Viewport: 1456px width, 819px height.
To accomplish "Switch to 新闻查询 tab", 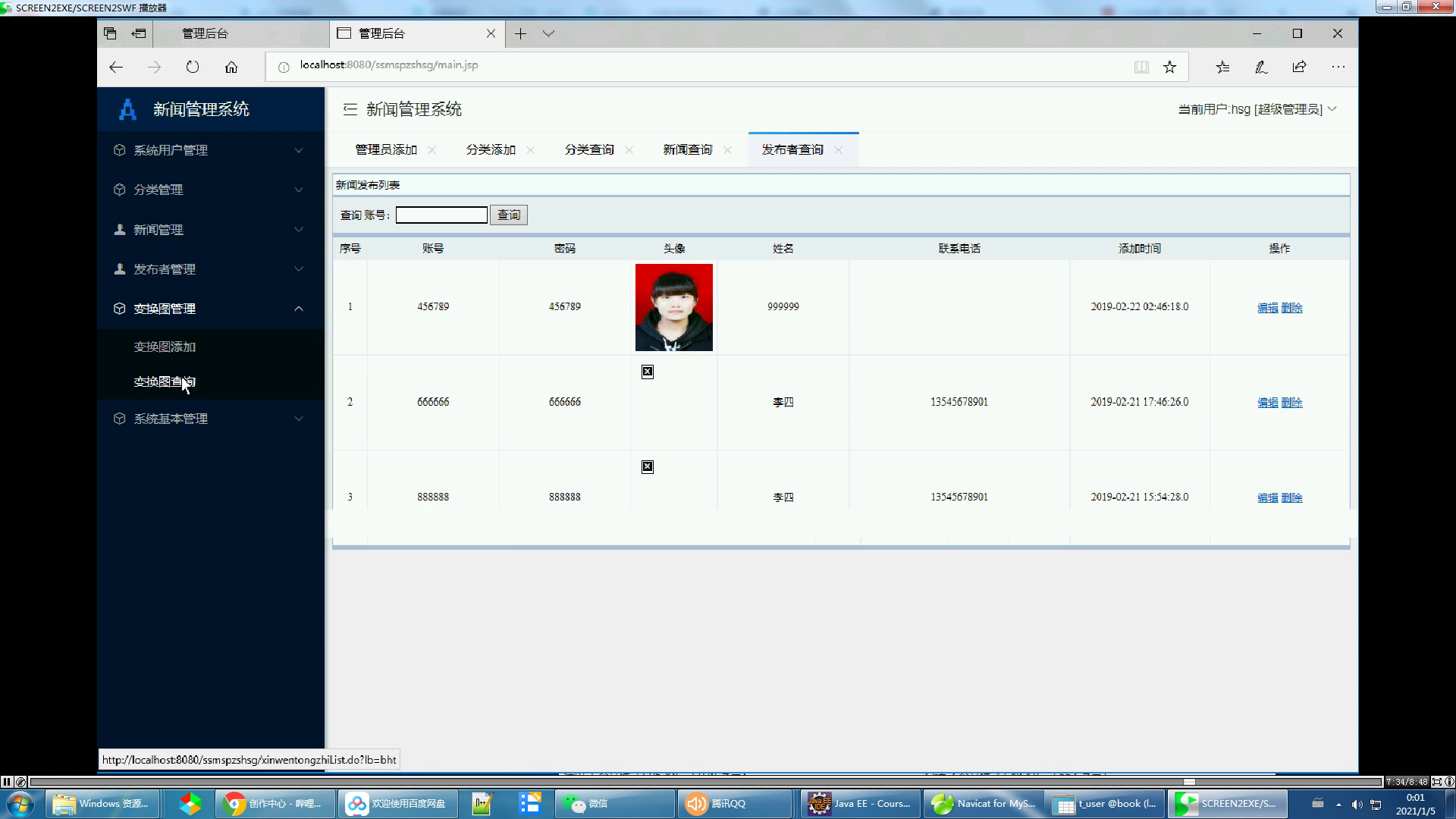I will tap(688, 150).
